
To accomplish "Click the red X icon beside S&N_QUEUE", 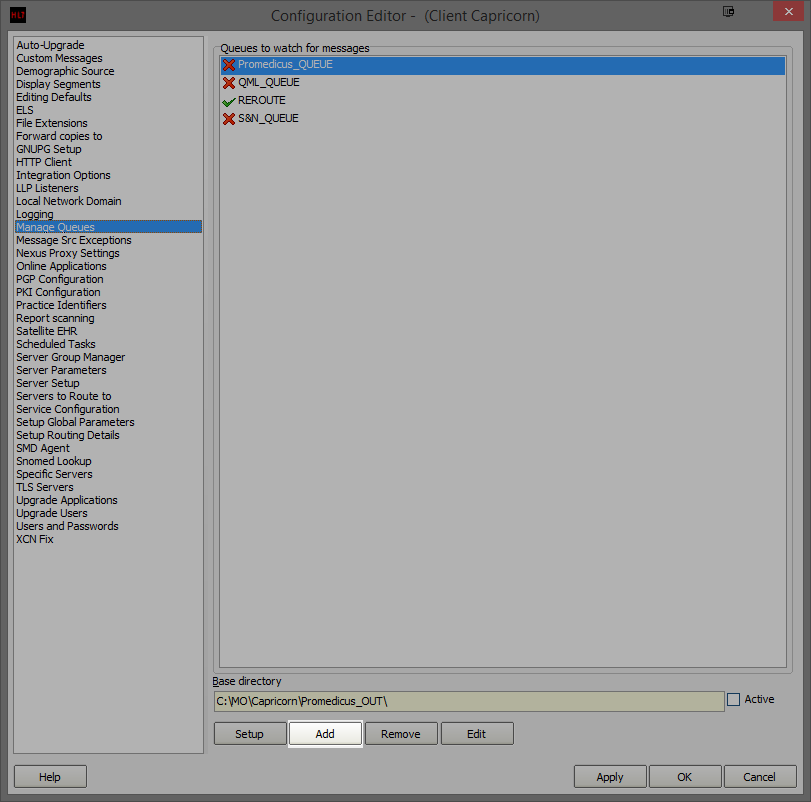I will 229,119.
